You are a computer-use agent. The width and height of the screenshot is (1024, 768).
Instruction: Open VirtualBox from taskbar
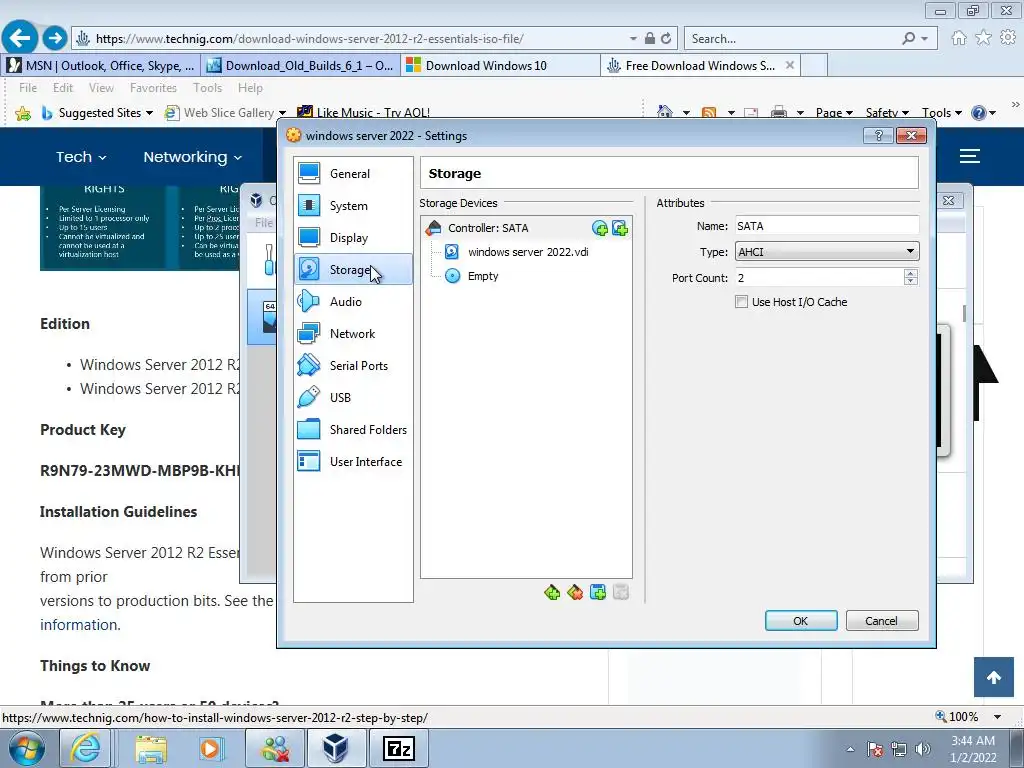pyautogui.click(x=336, y=748)
